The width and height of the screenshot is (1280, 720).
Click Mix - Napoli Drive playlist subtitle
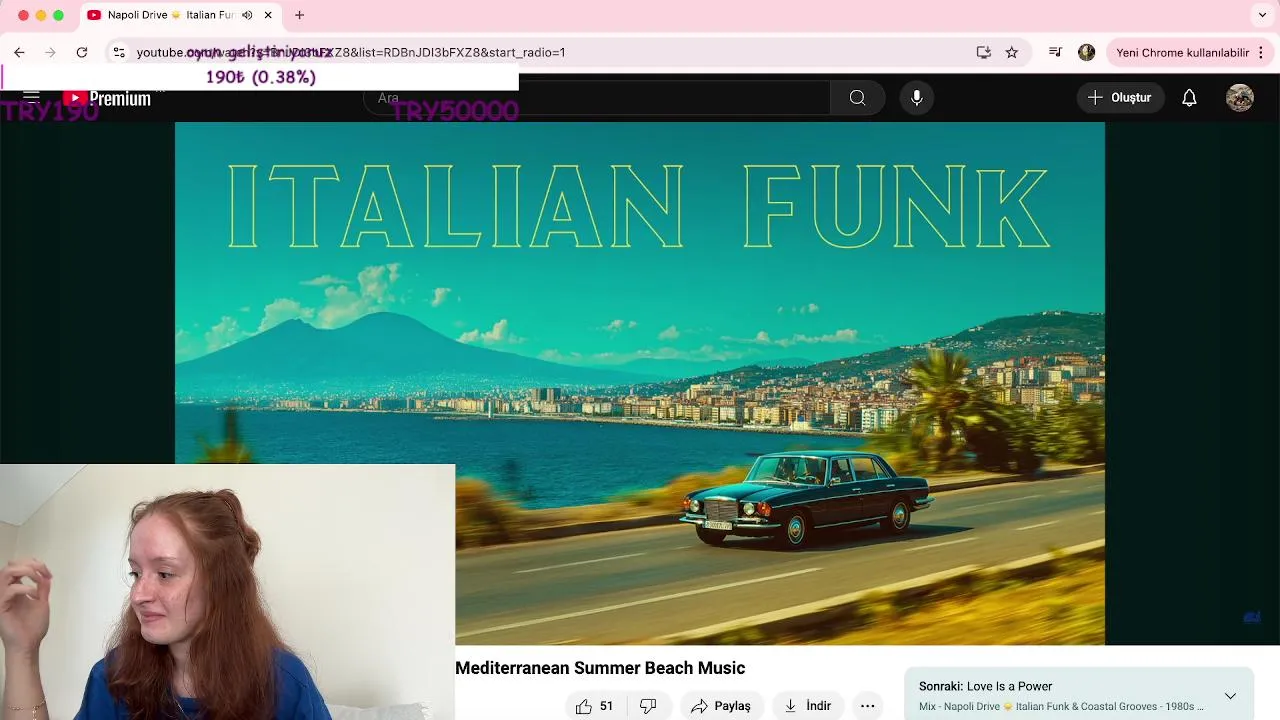click(1061, 707)
